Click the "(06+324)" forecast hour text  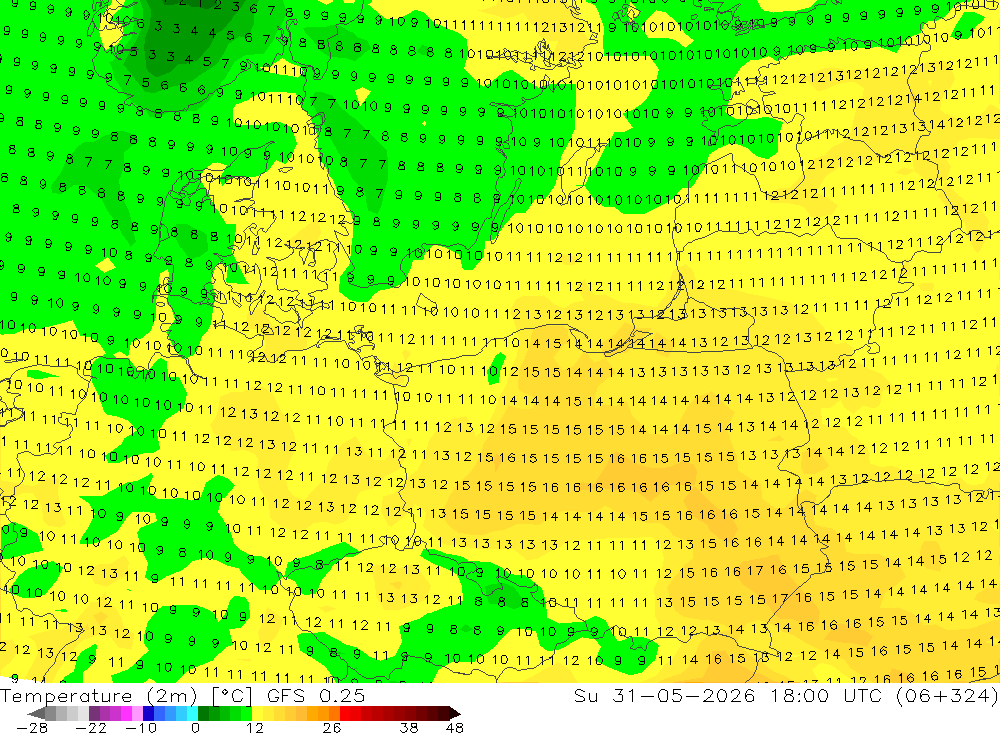pos(947,696)
